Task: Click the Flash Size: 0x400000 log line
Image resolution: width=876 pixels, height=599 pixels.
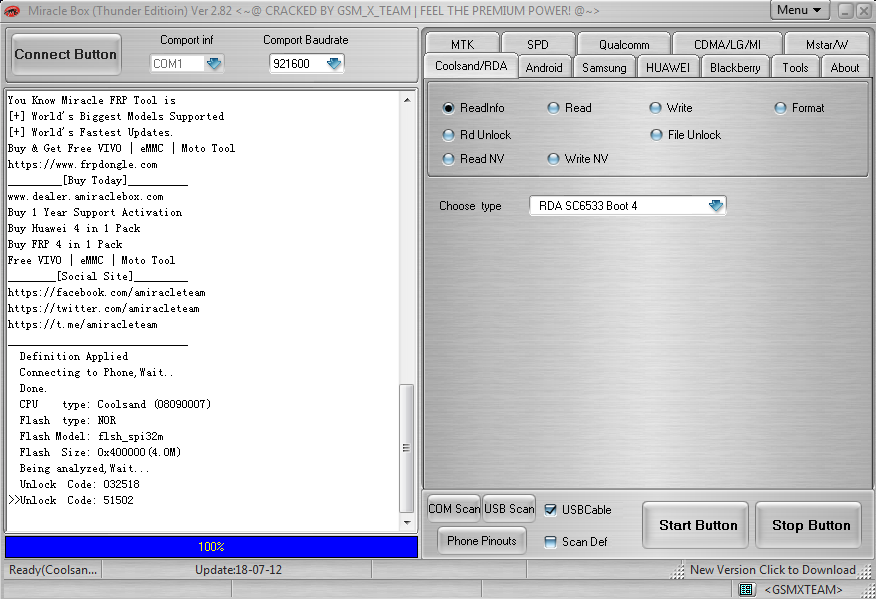Action: point(100,452)
